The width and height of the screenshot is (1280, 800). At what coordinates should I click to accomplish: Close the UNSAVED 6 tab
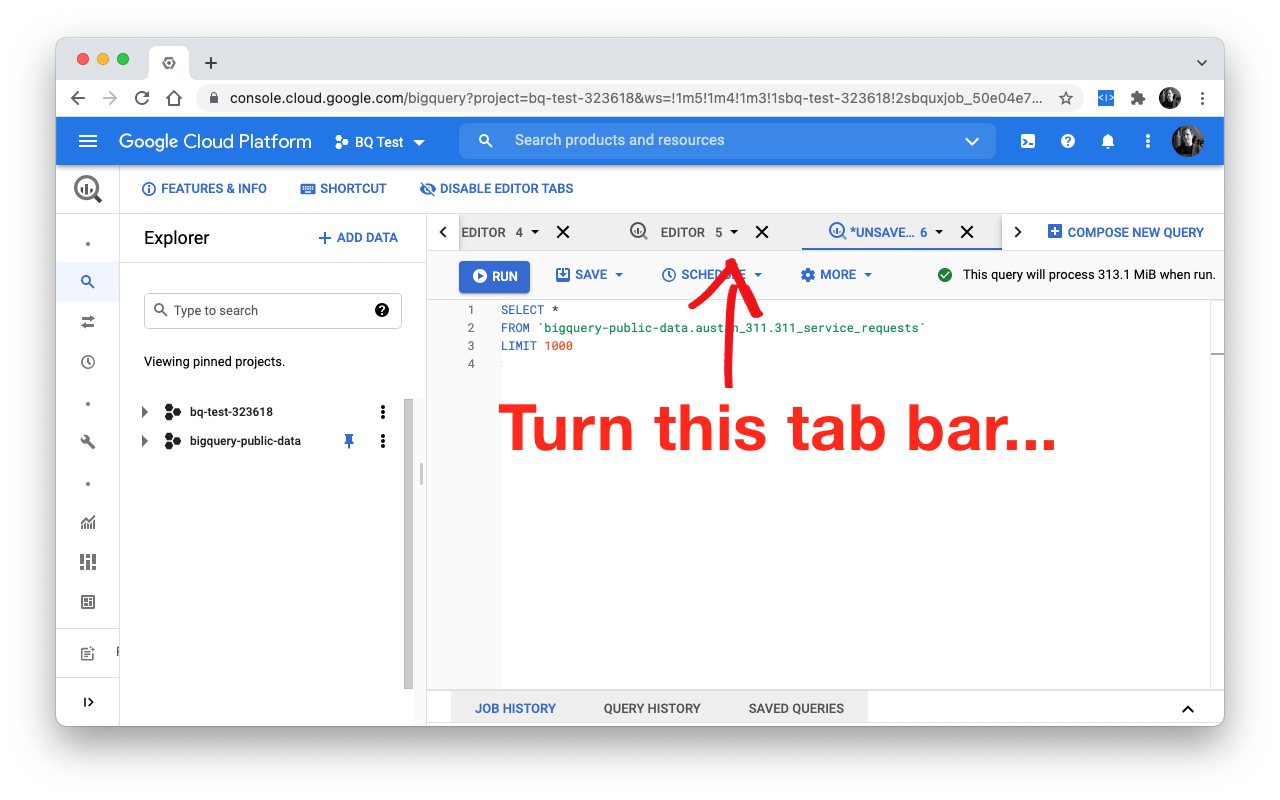click(967, 232)
